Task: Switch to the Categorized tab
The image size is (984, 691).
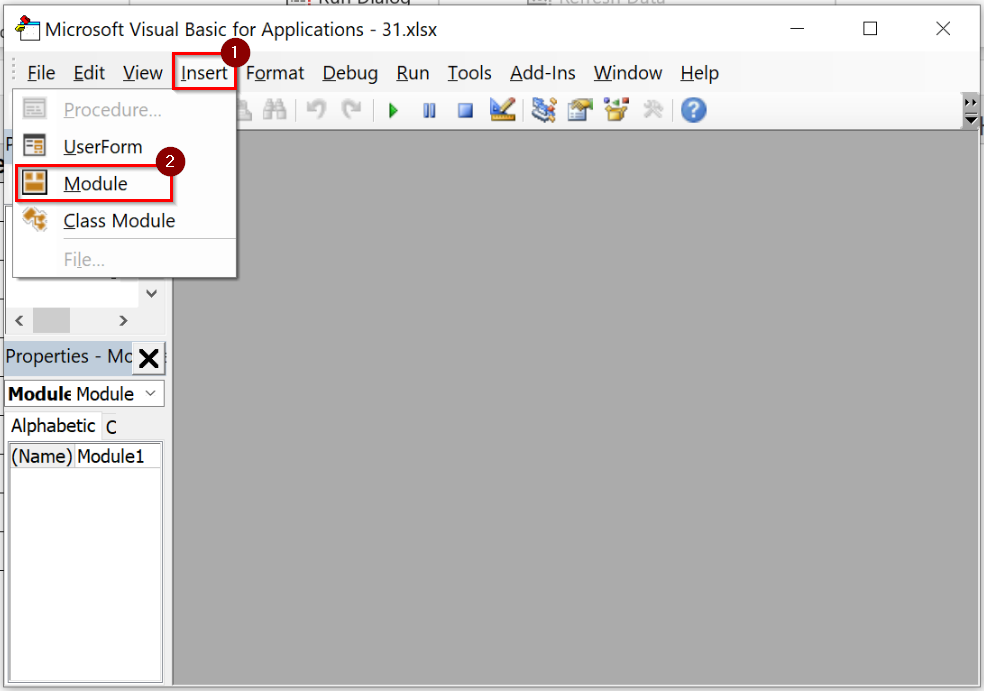Action: click(111, 427)
